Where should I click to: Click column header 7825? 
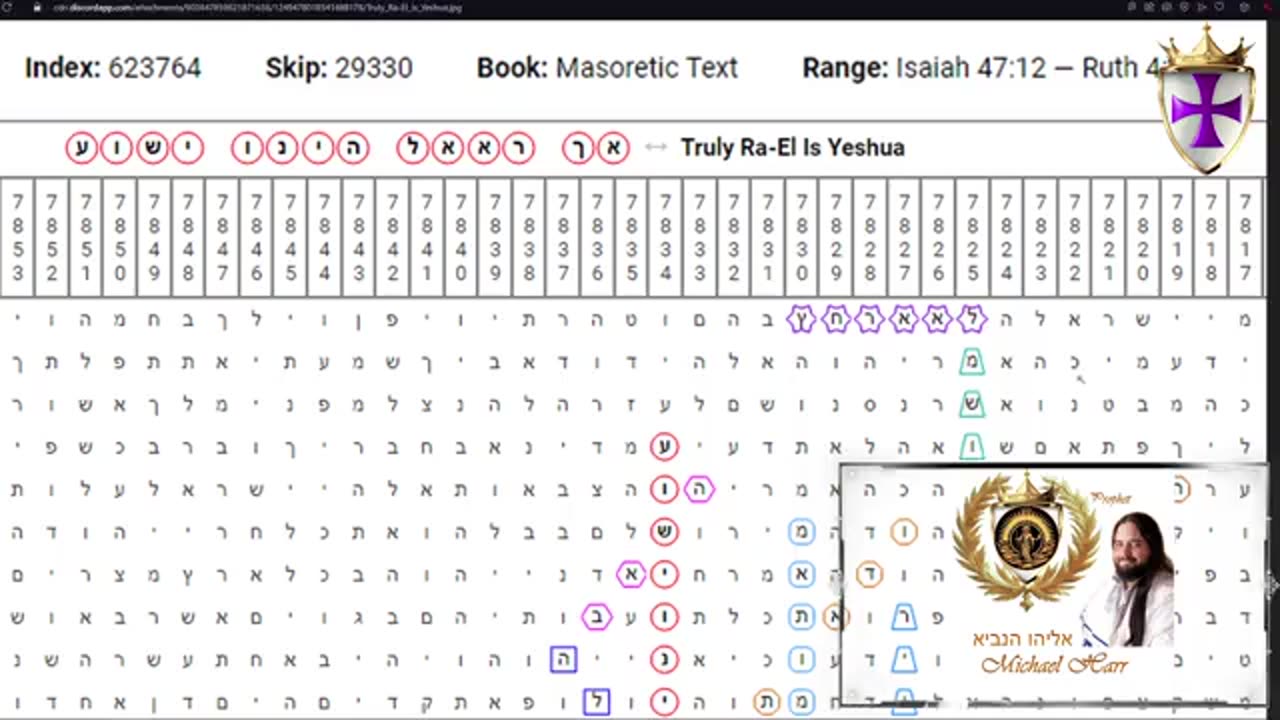click(x=972, y=238)
